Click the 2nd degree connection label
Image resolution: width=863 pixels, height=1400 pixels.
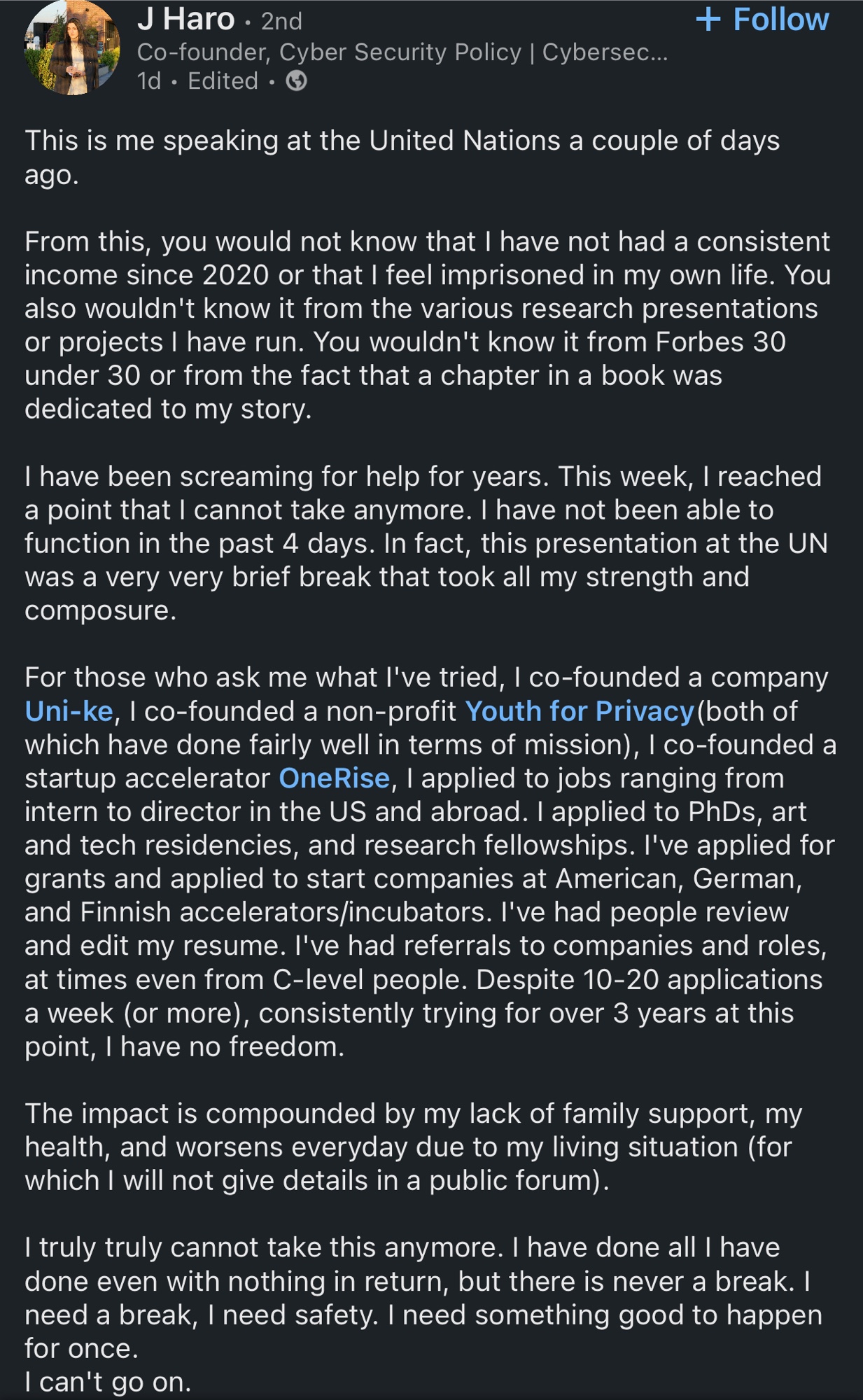[x=281, y=21]
